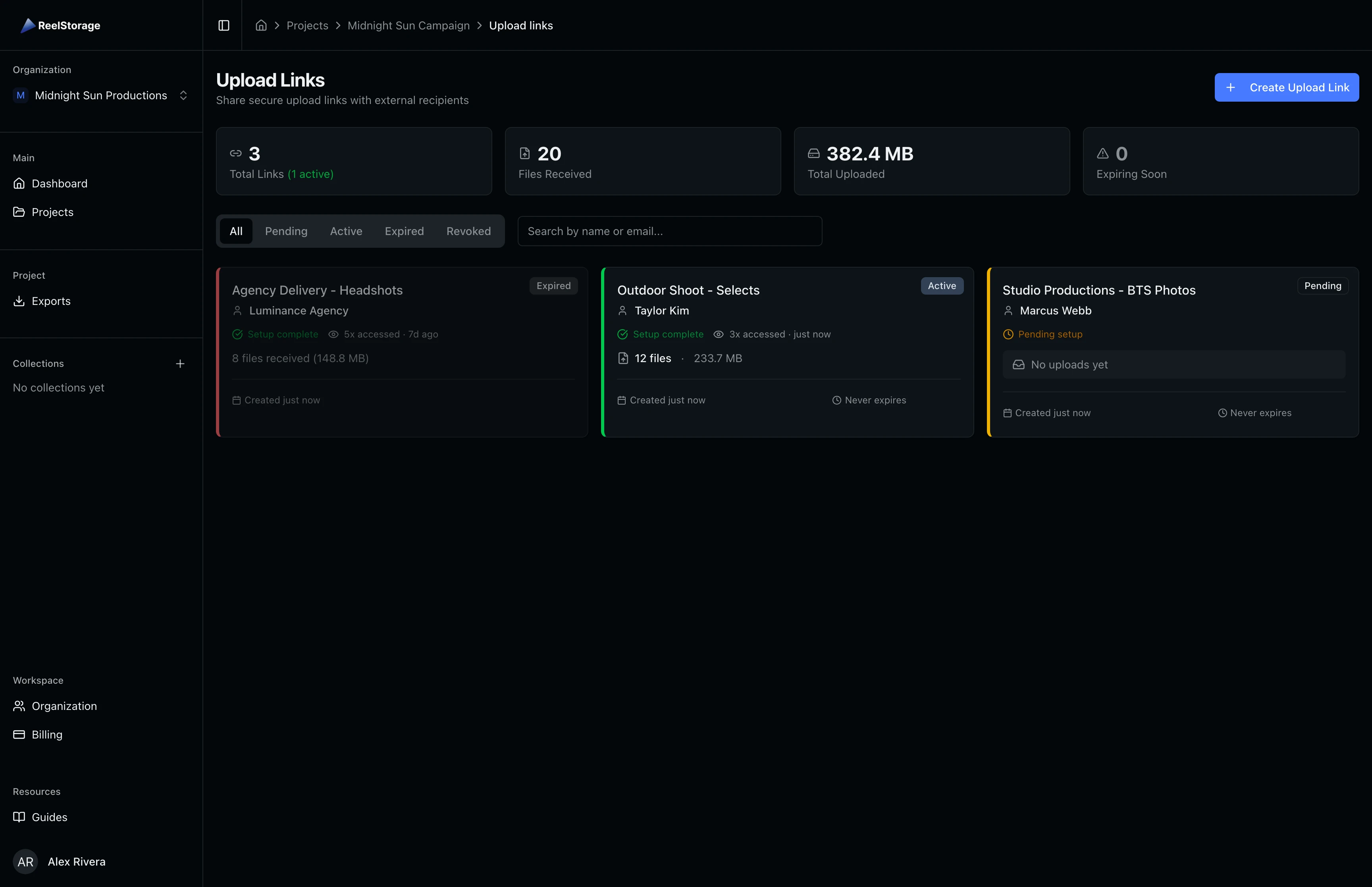Open the Guides page
Image resolution: width=1372 pixels, height=887 pixels.
pyautogui.click(x=49, y=817)
